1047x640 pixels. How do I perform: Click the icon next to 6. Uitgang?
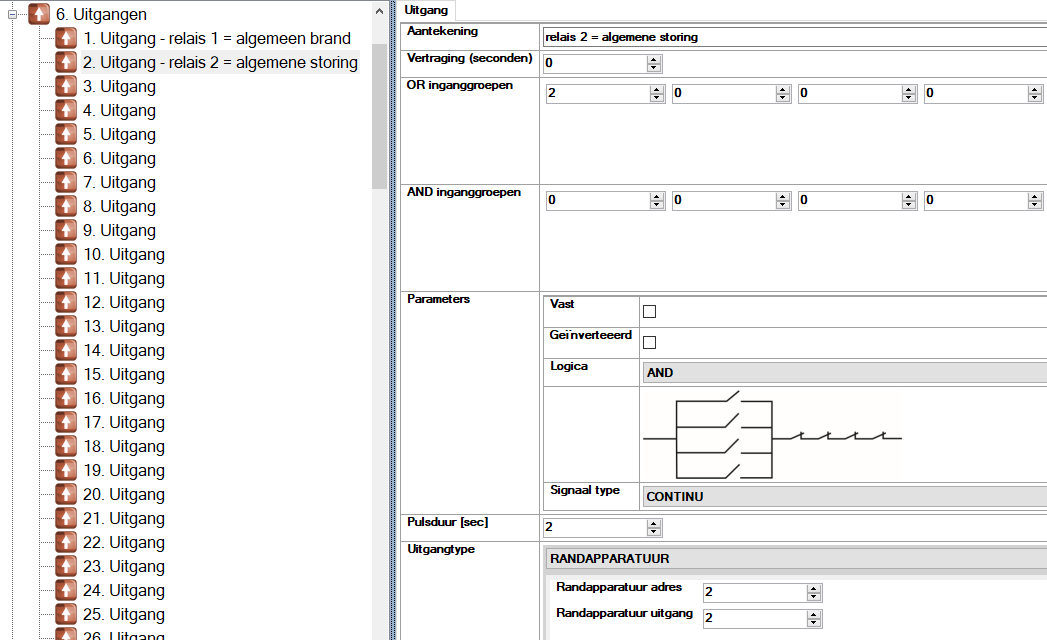(66, 158)
